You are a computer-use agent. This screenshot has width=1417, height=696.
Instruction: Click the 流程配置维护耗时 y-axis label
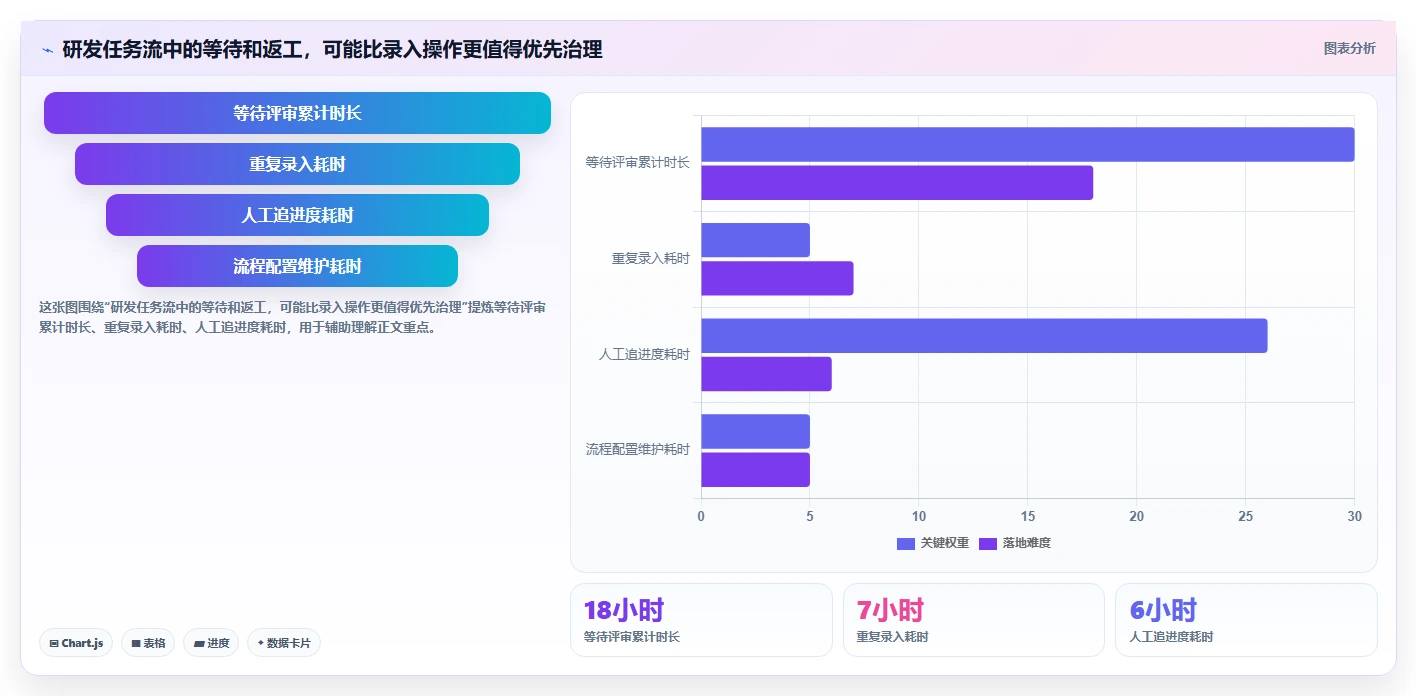pyautogui.click(x=638, y=450)
